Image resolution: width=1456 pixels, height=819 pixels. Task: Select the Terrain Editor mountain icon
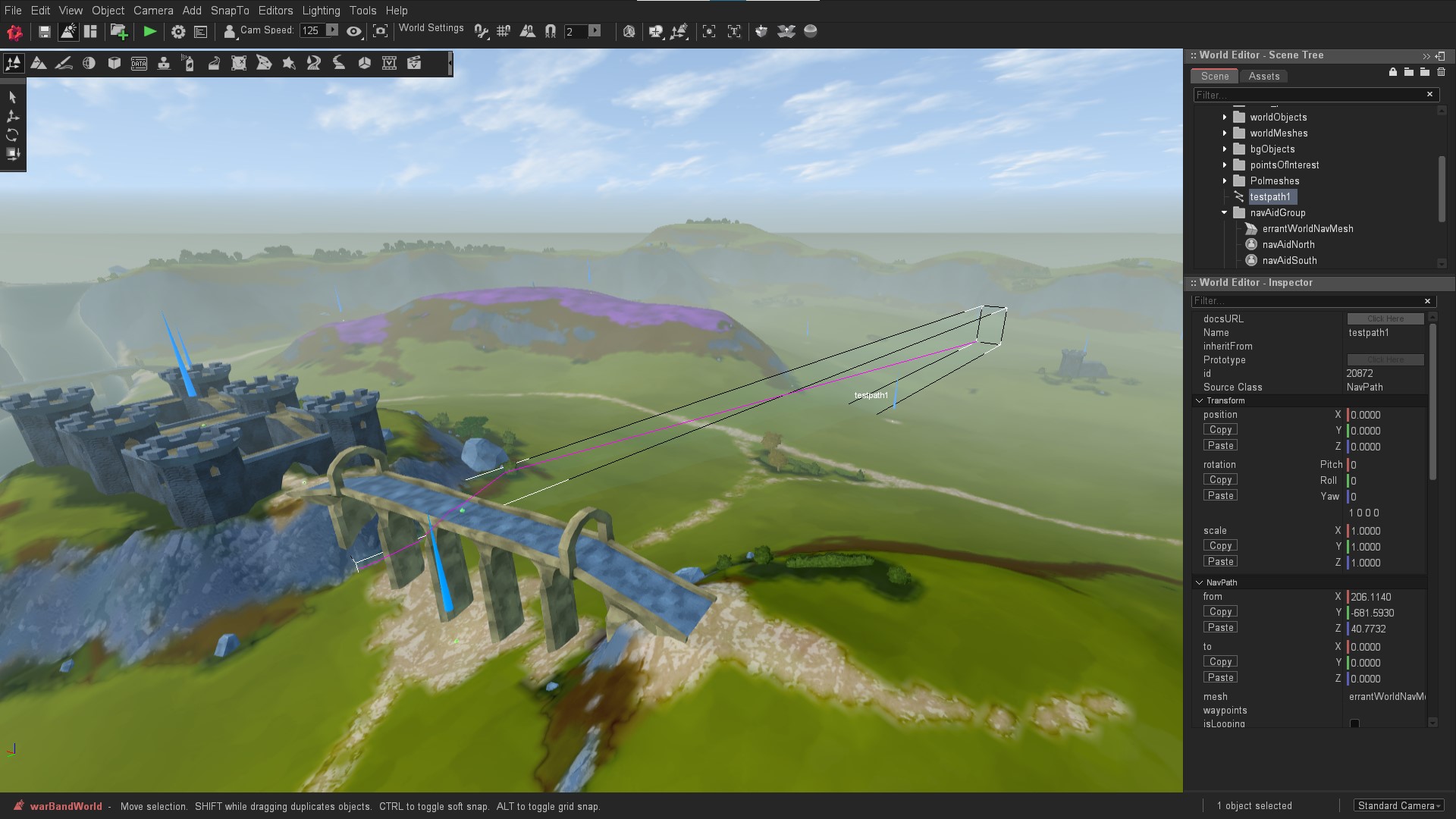coord(39,63)
